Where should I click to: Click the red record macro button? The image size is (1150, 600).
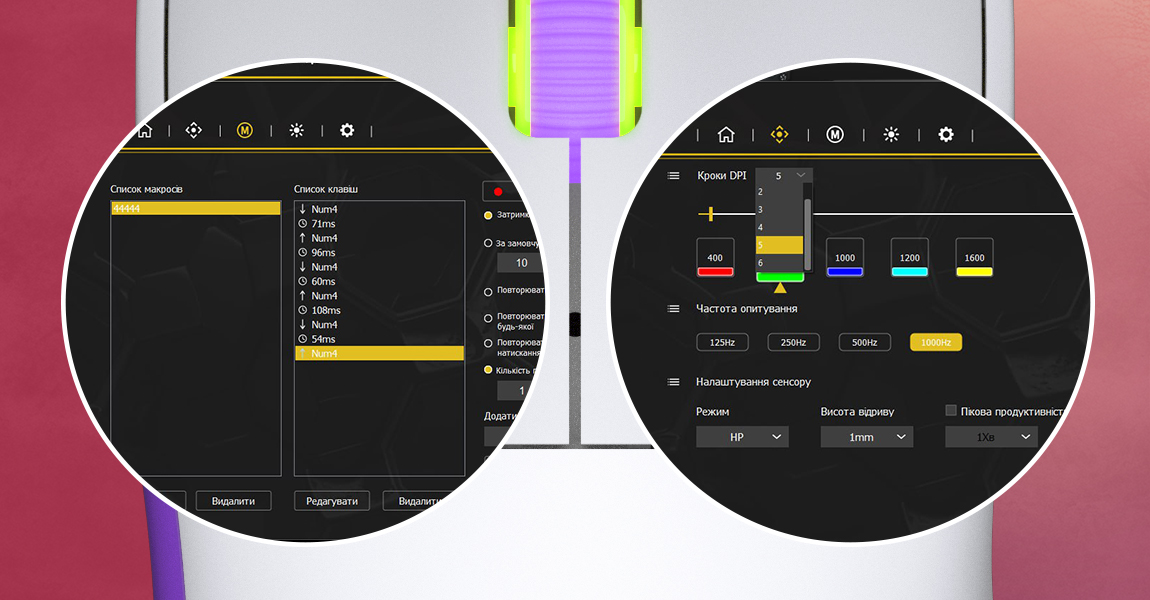coord(497,191)
